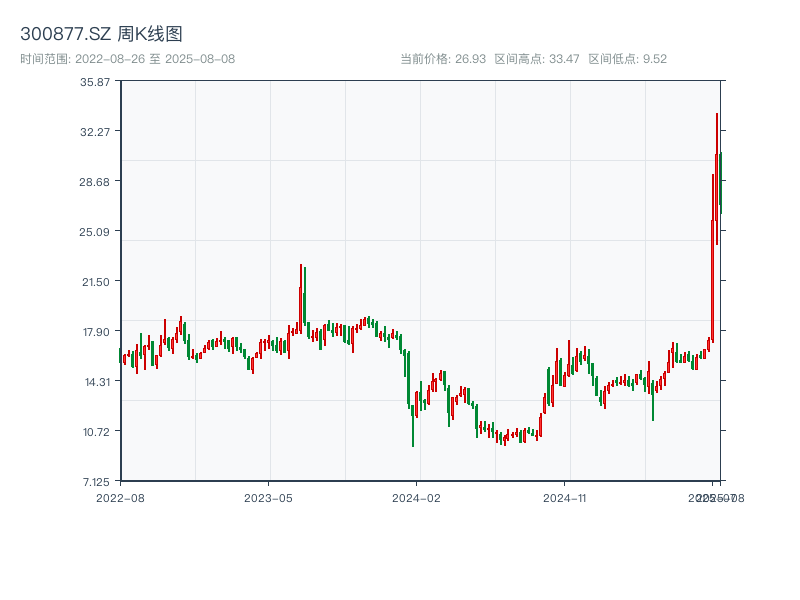Click the 区间高点 33.47 label
This screenshot has width=800, height=600.
(x=537, y=59)
